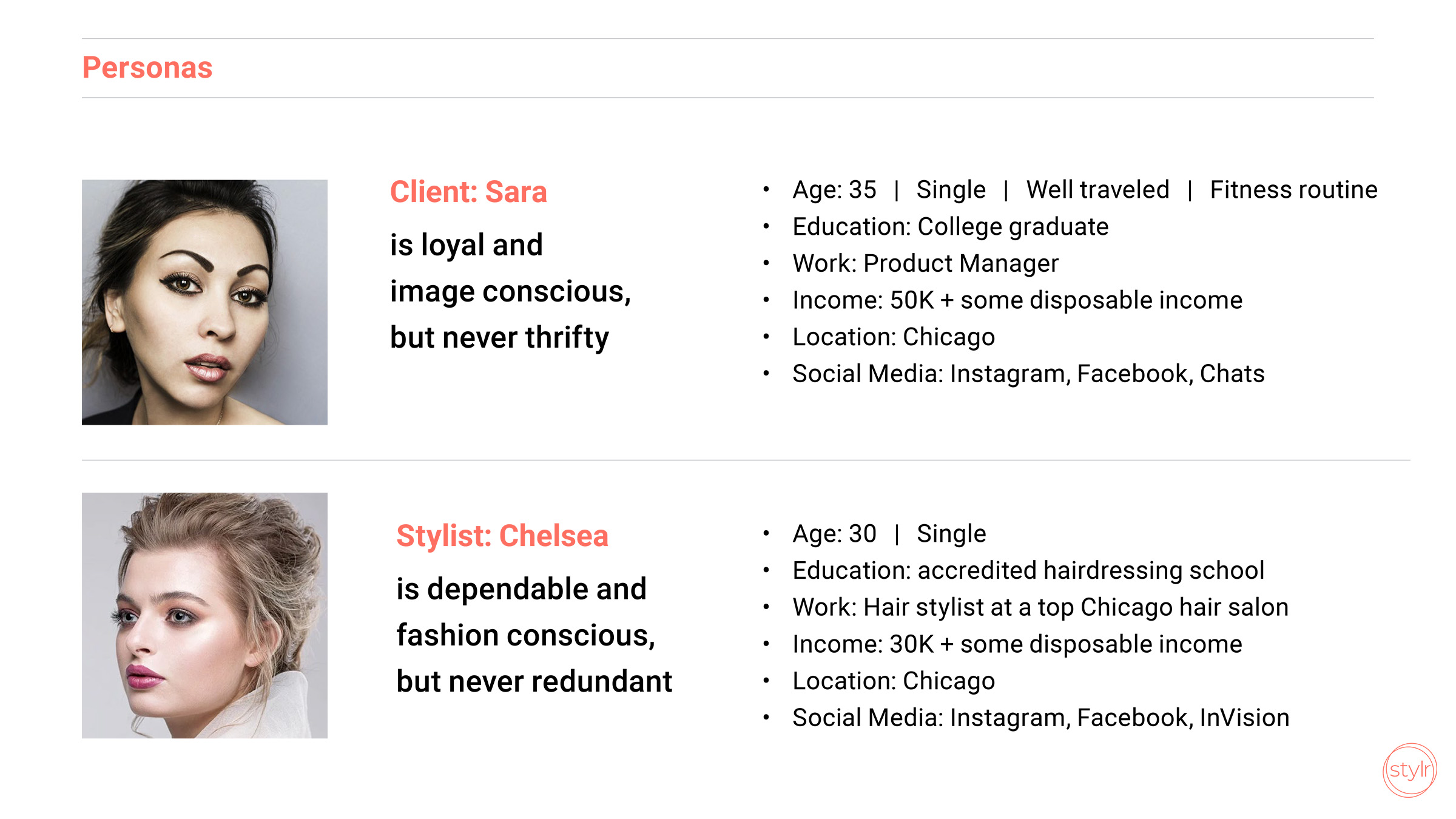Click 'Age: 30' in Chelsea's details
This screenshot has height=819, width=1456.
click(834, 534)
